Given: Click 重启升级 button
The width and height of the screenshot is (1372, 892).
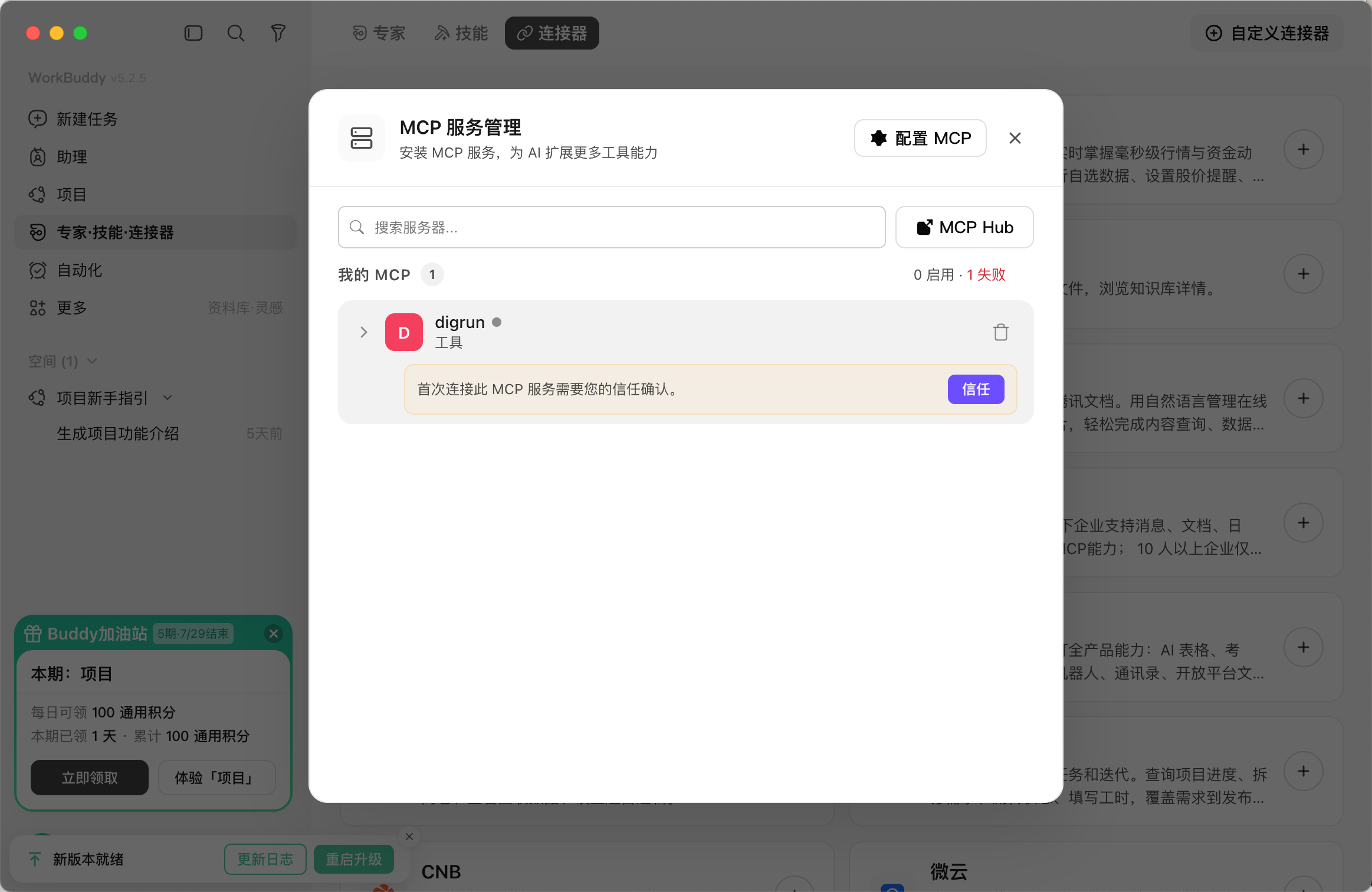Looking at the screenshot, I should pos(354,859).
